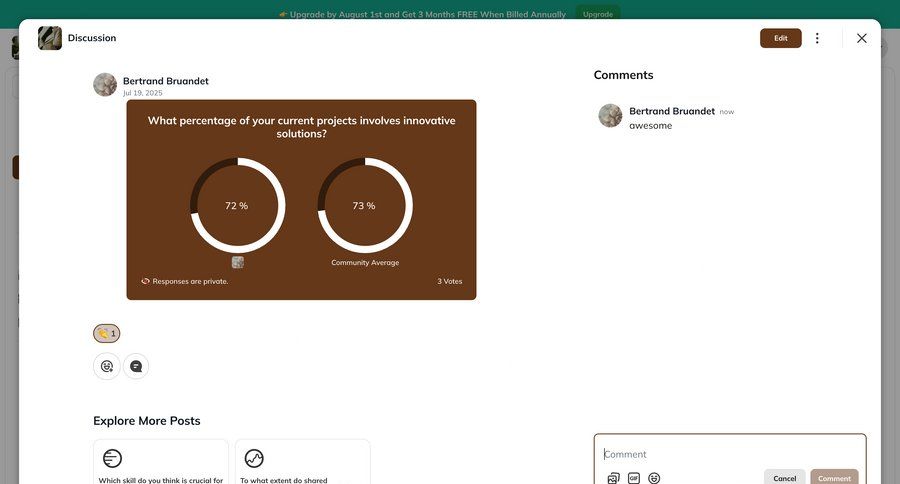Viewport: 900px width, 484px height.
Task: Click the post date Jul 19, 2025
Action: [x=142, y=93]
